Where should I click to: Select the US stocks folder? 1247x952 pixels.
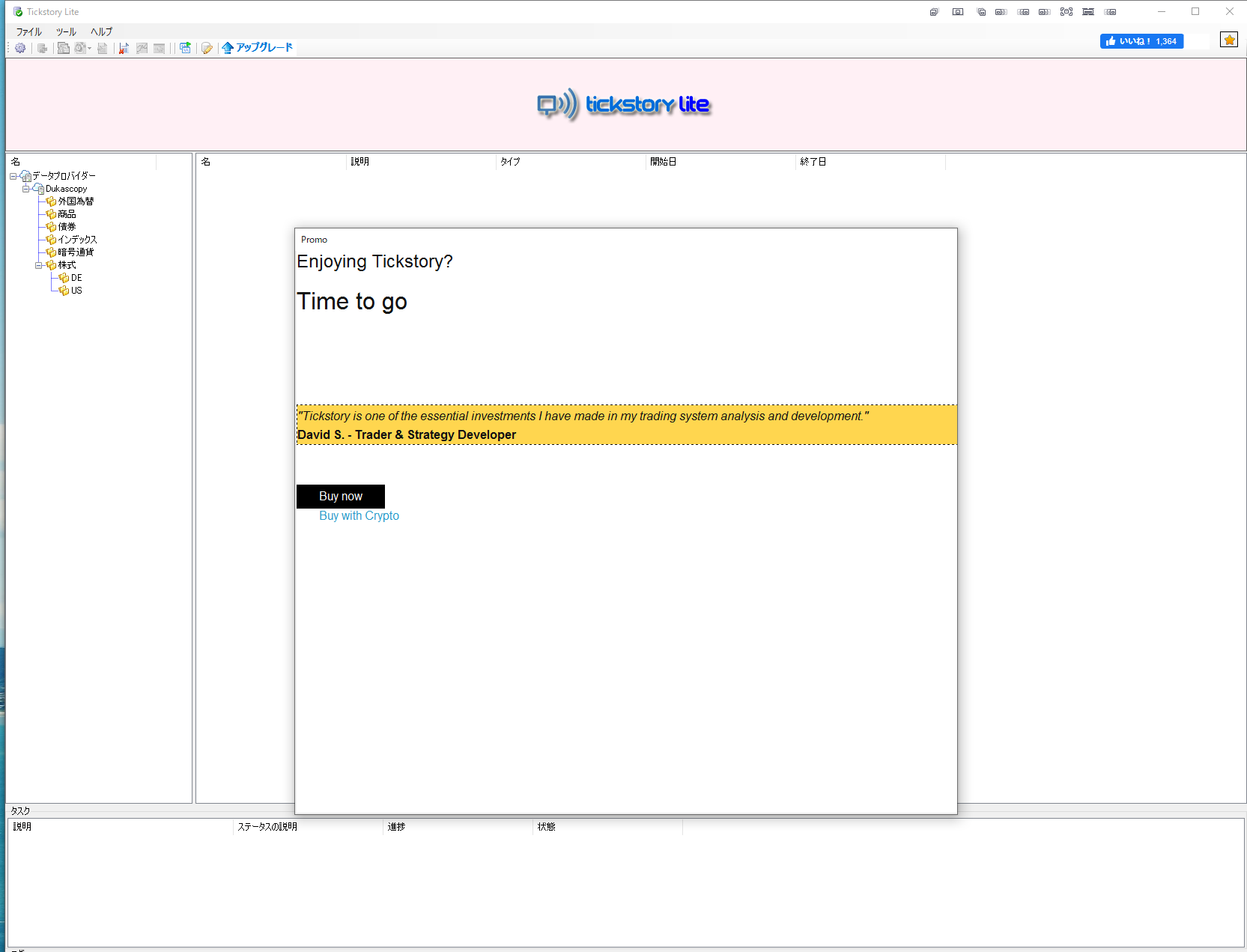76,291
